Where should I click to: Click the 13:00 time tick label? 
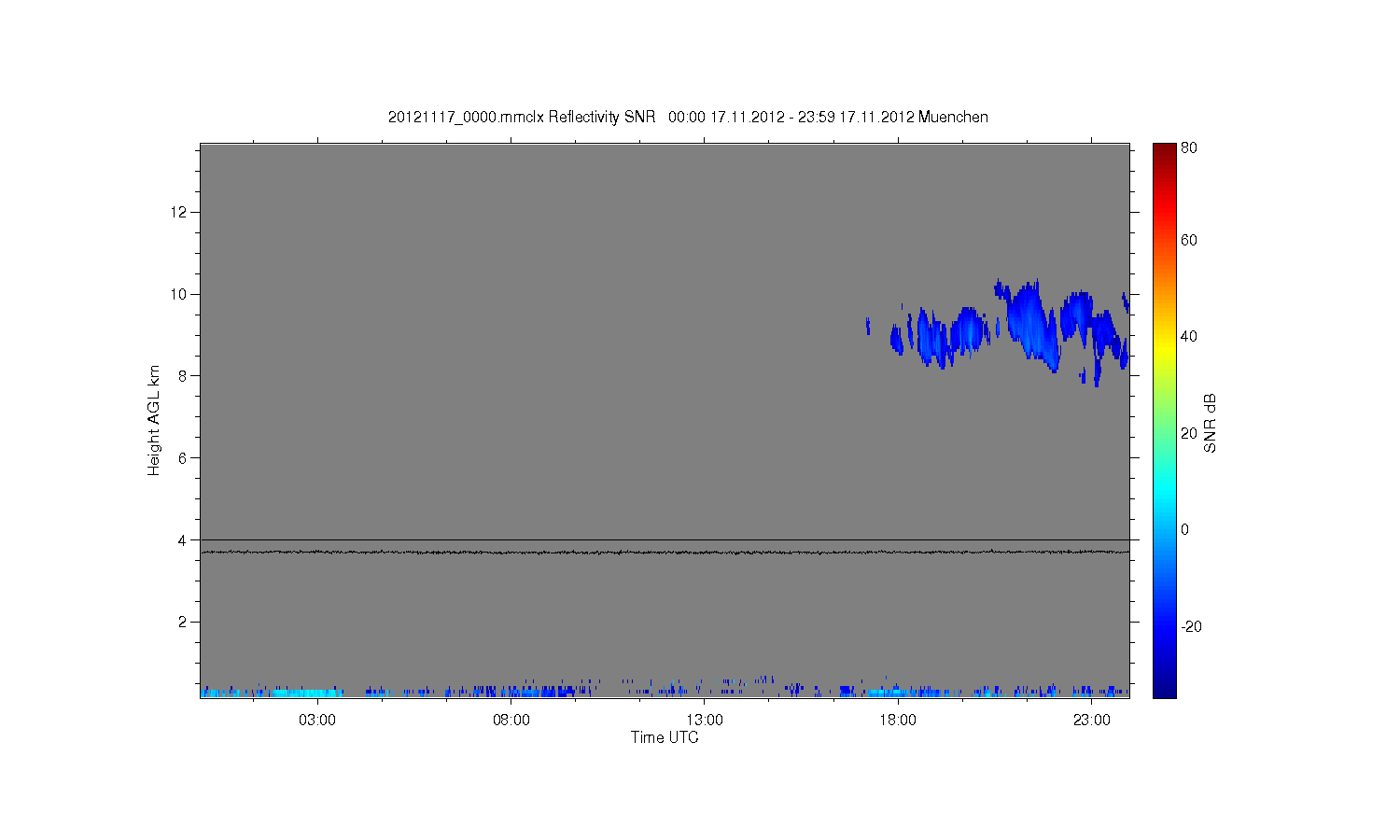coord(705,721)
